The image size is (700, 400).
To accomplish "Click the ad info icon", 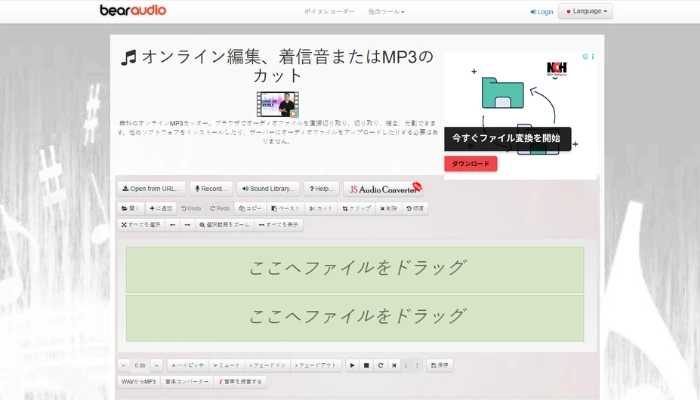I will click(585, 57).
